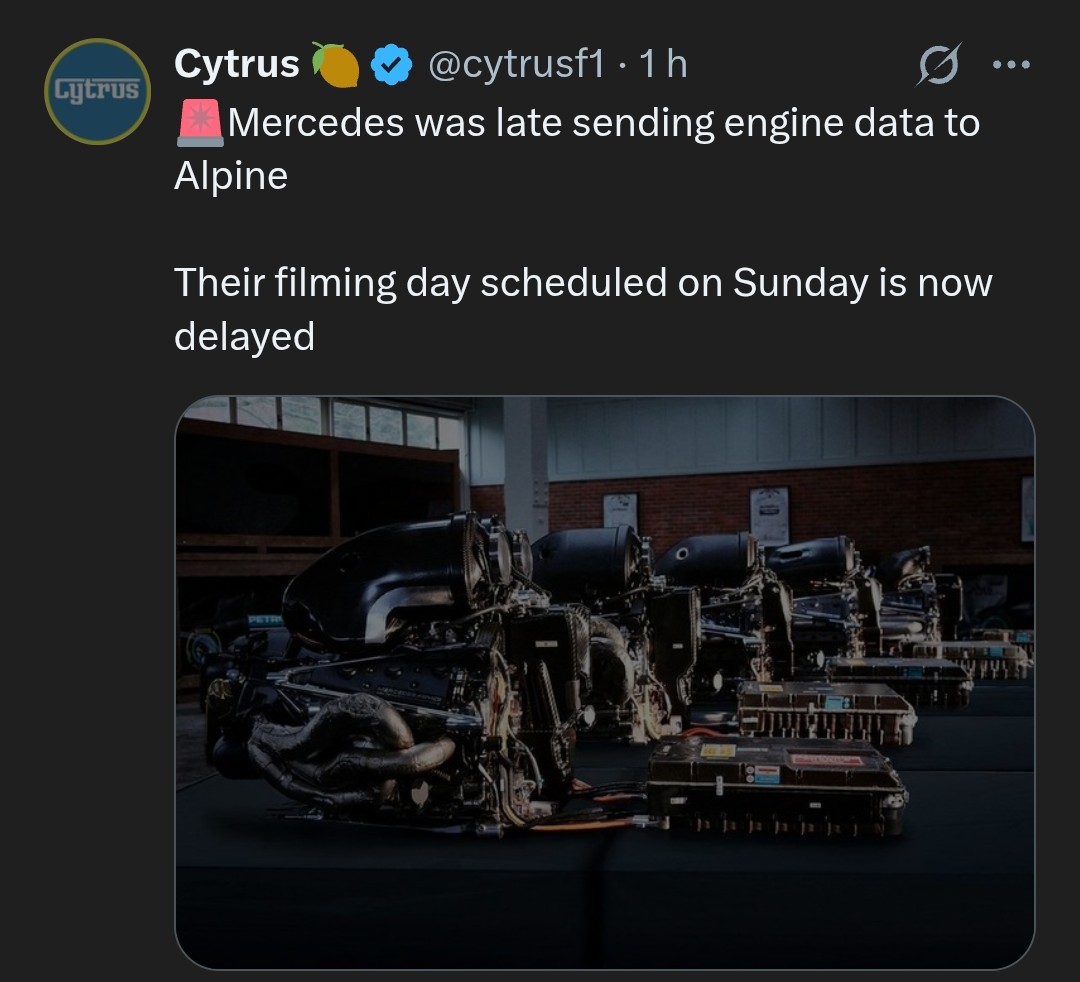Screen dimensions: 1080x982
Task: Click the word "Sunday" in the tweet
Action: (x=802, y=283)
